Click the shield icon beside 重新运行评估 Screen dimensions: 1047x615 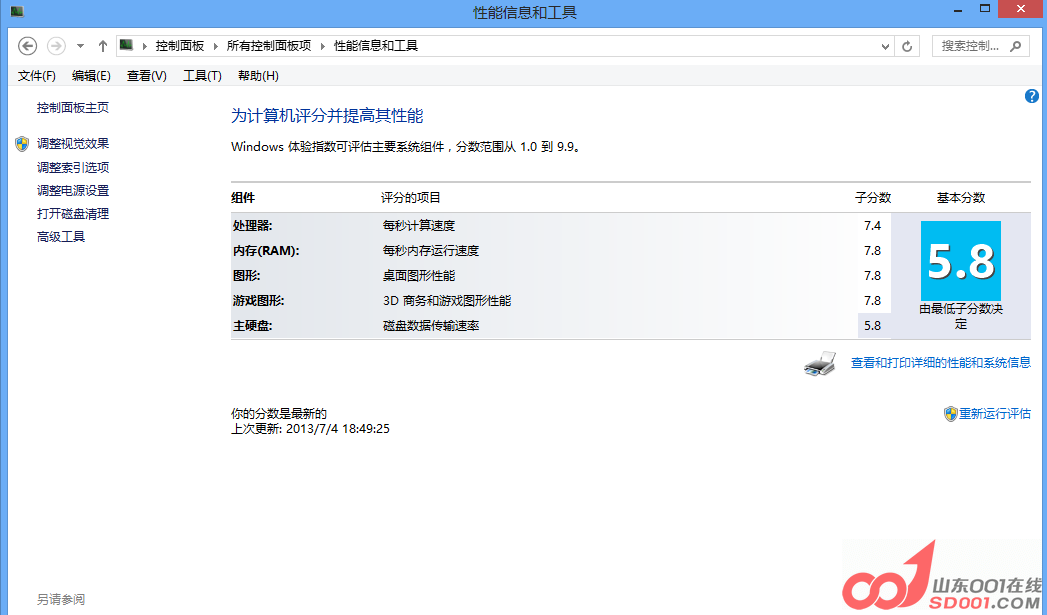[950, 414]
